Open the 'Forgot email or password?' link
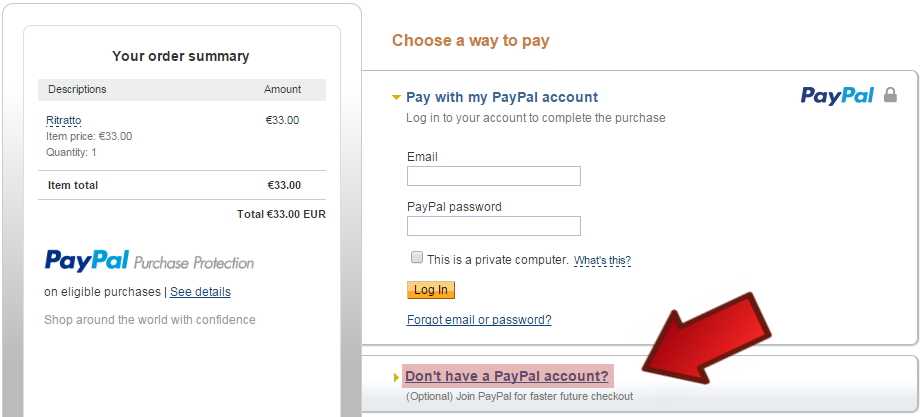 pyautogui.click(x=479, y=320)
